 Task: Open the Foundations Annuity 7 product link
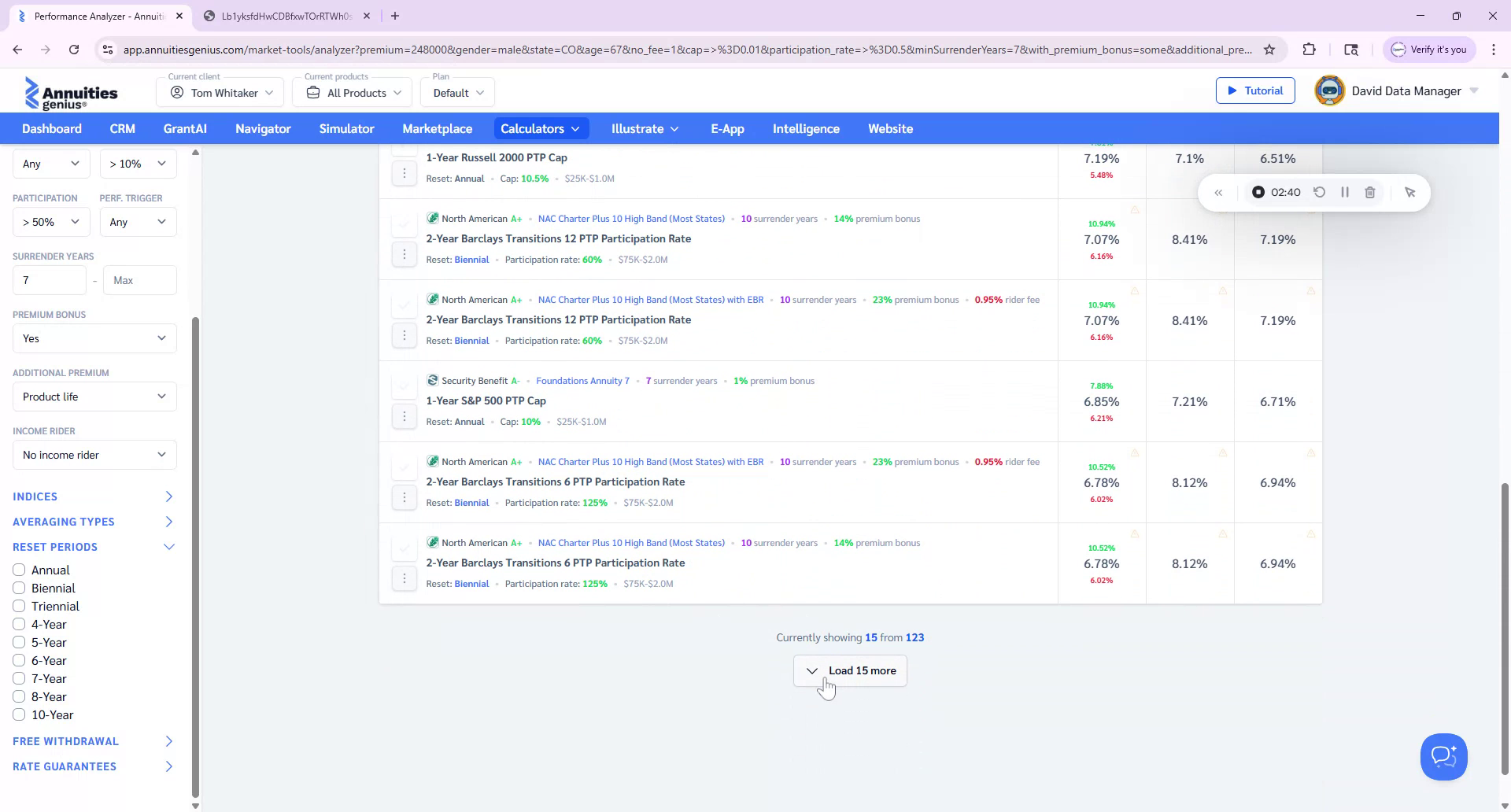click(582, 380)
